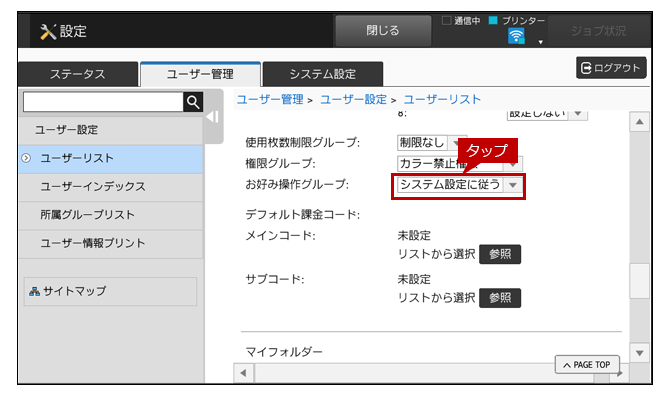Open the 権限グループ dropdown
Image resolution: width=670 pixels, height=396 pixels.
(460, 164)
